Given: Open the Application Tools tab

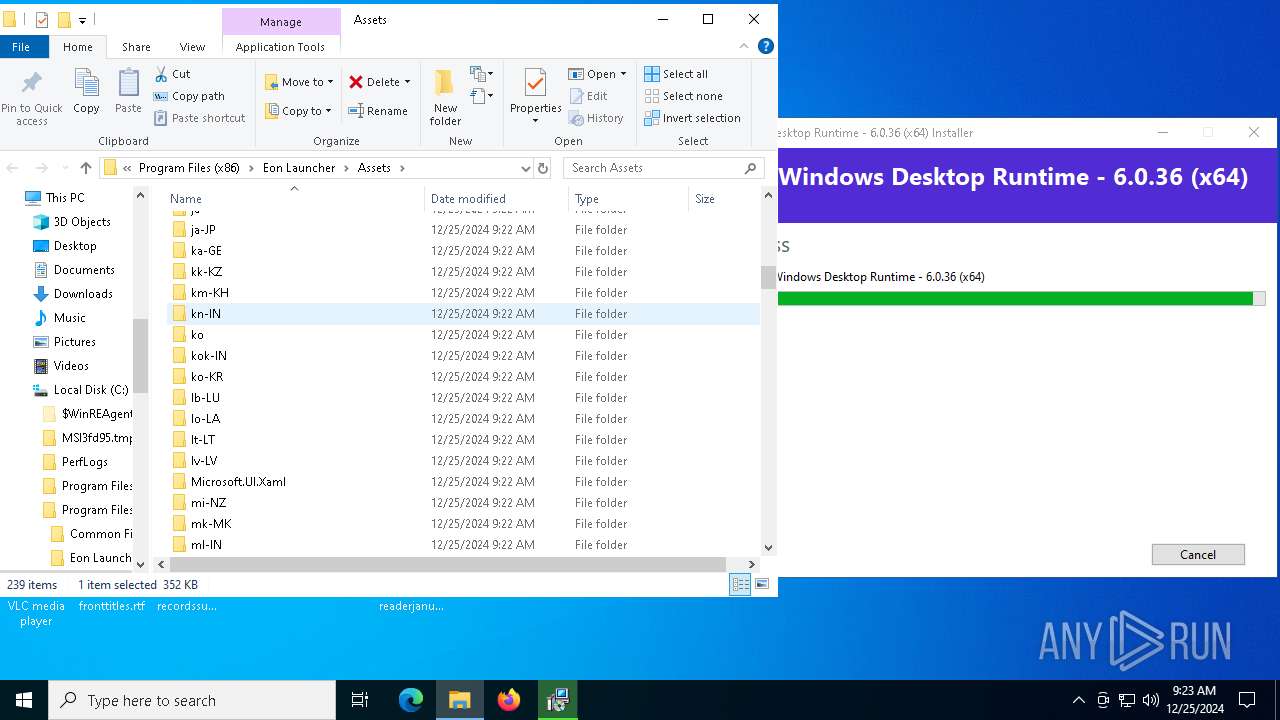Looking at the screenshot, I should pyautogui.click(x=280, y=46).
